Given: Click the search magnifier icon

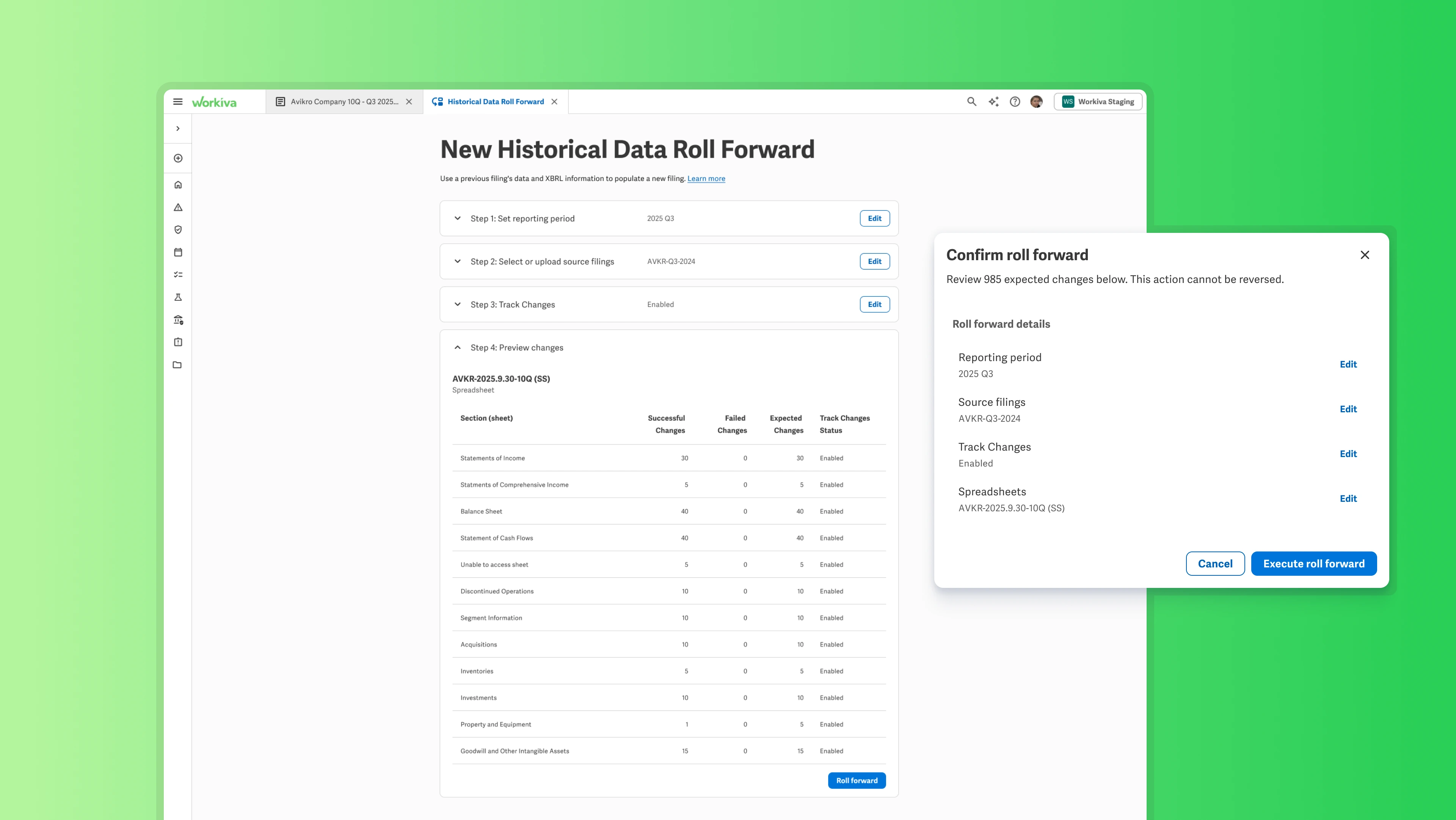Looking at the screenshot, I should tap(971, 102).
